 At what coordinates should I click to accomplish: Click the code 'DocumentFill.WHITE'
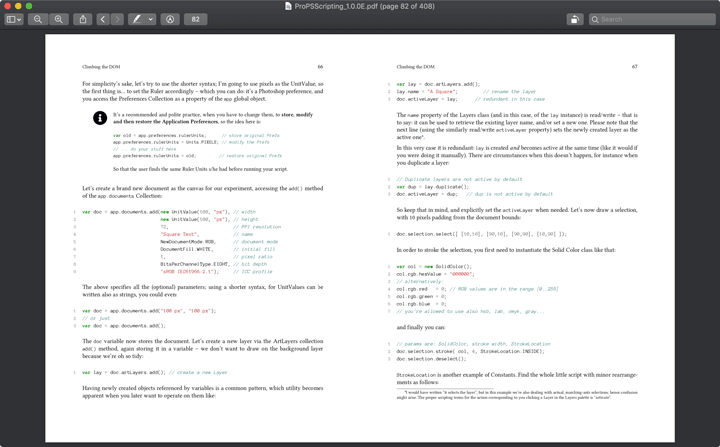[186, 249]
